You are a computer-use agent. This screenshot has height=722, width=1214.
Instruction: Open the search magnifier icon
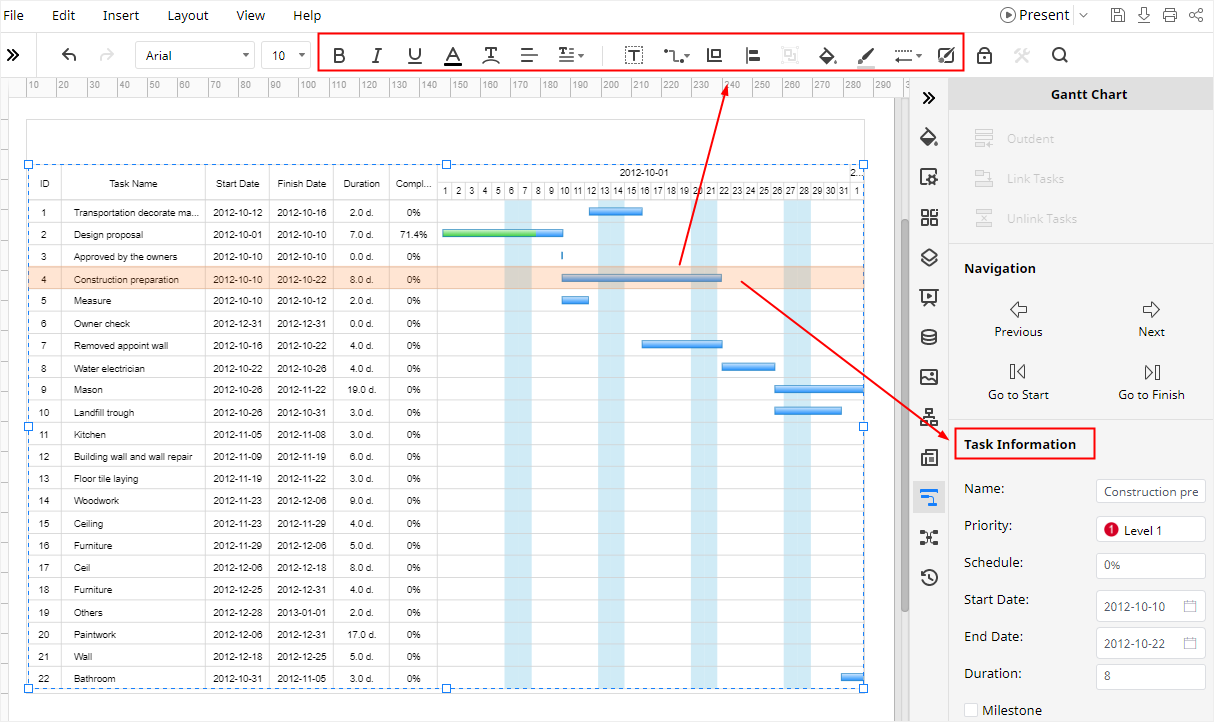pyautogui.click(x=1060, y=56)
